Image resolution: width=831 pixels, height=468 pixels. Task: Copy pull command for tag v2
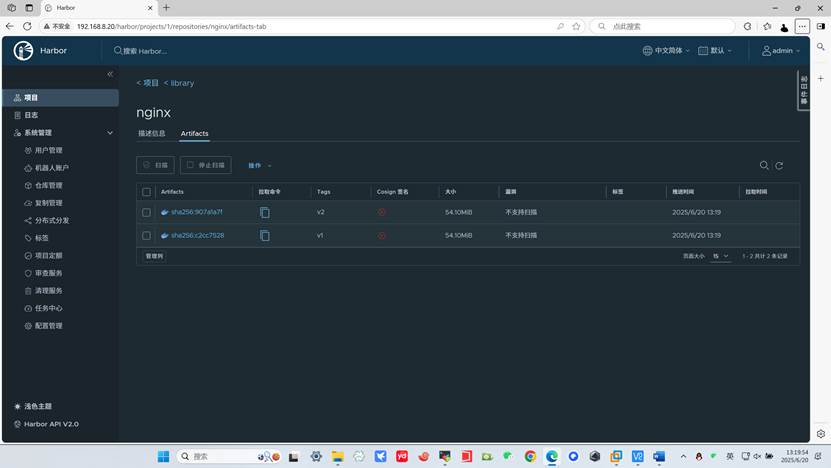coord(264,213)
